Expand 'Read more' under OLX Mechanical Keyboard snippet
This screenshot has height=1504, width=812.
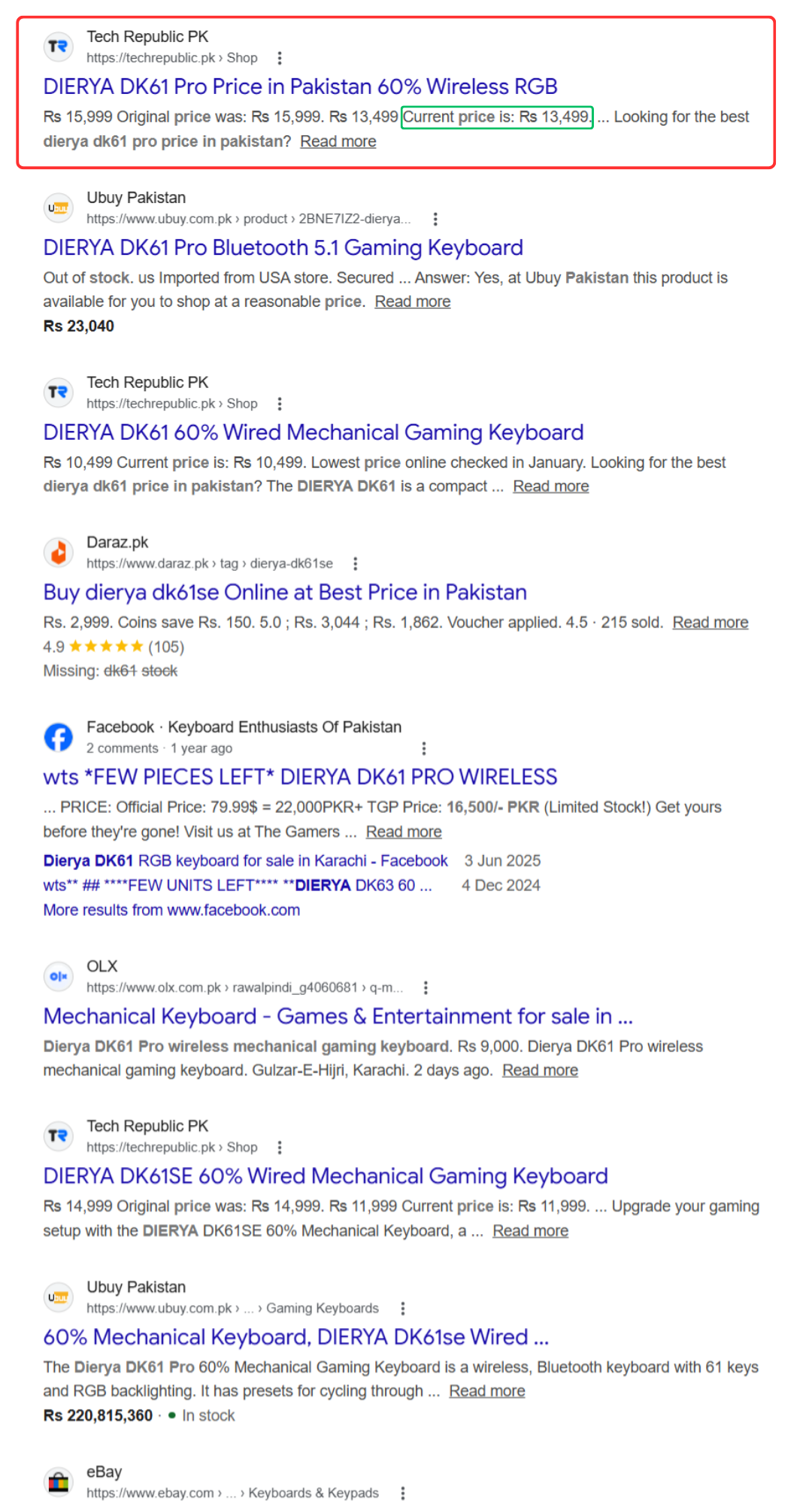(541, 1070)
